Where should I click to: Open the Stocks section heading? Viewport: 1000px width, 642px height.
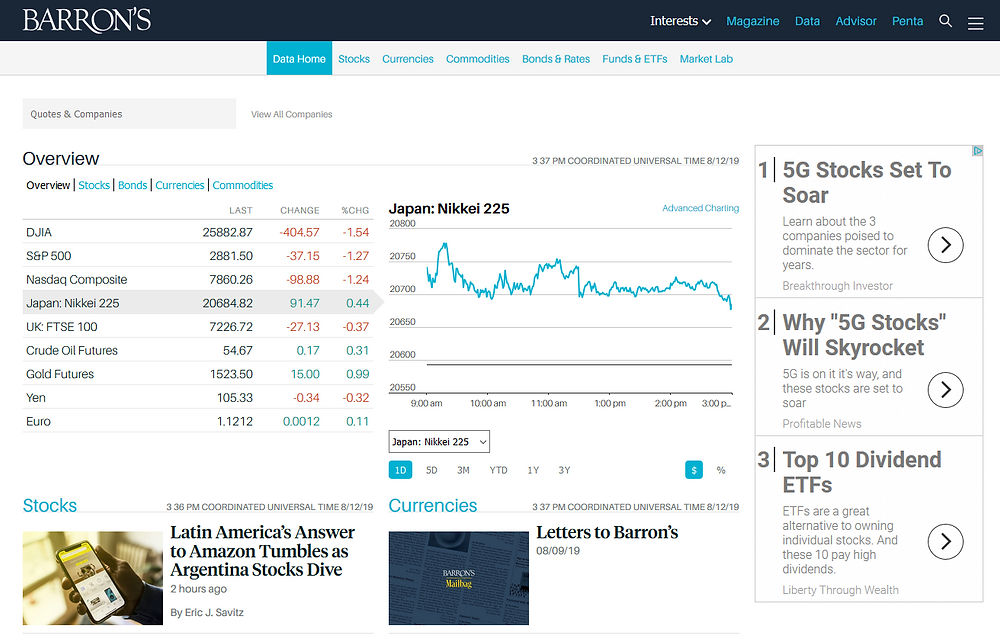[x=50, y=506]
